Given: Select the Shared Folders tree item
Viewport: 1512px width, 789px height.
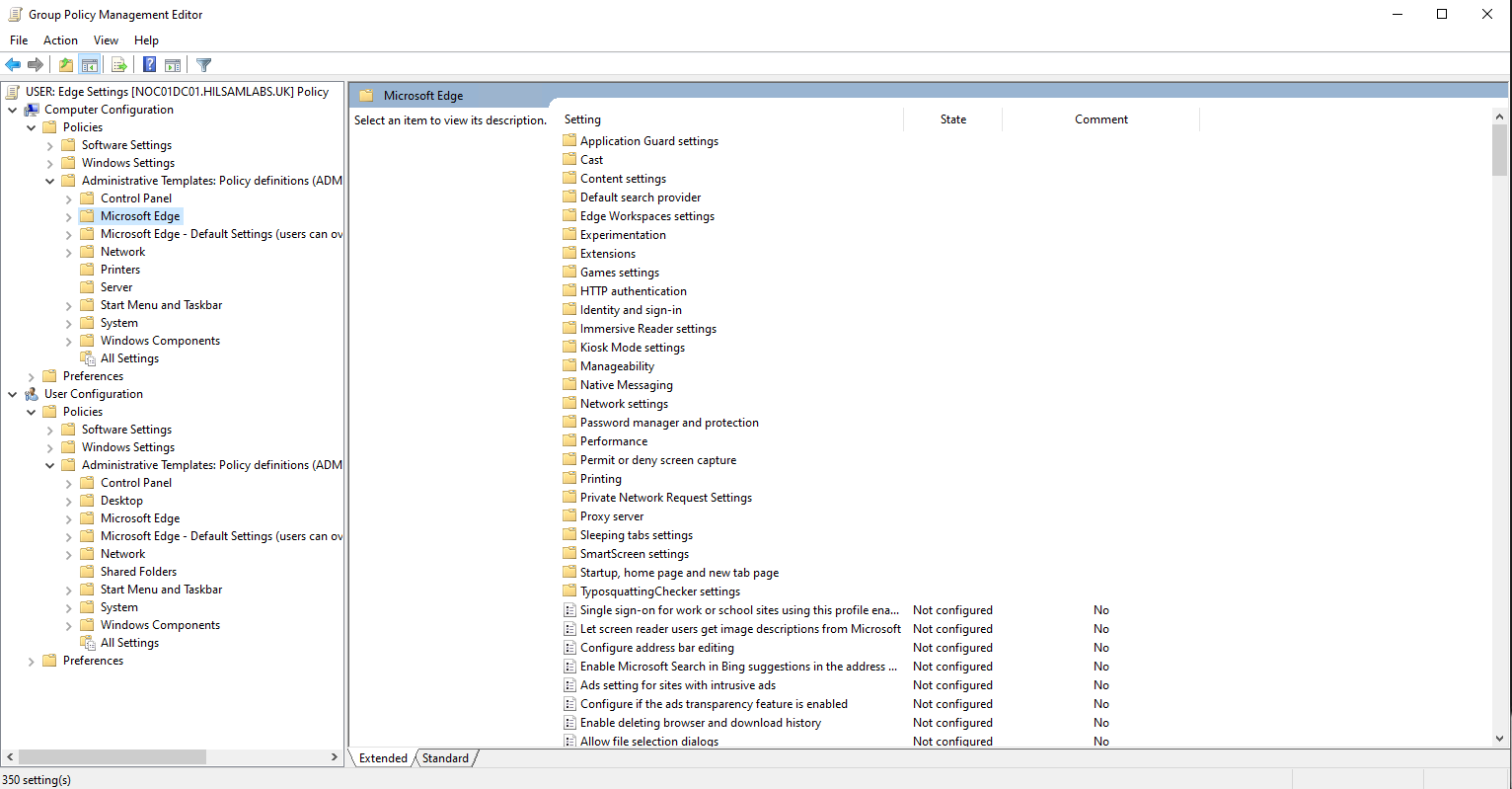Looking at the screenshot, I should coord(137,571).
